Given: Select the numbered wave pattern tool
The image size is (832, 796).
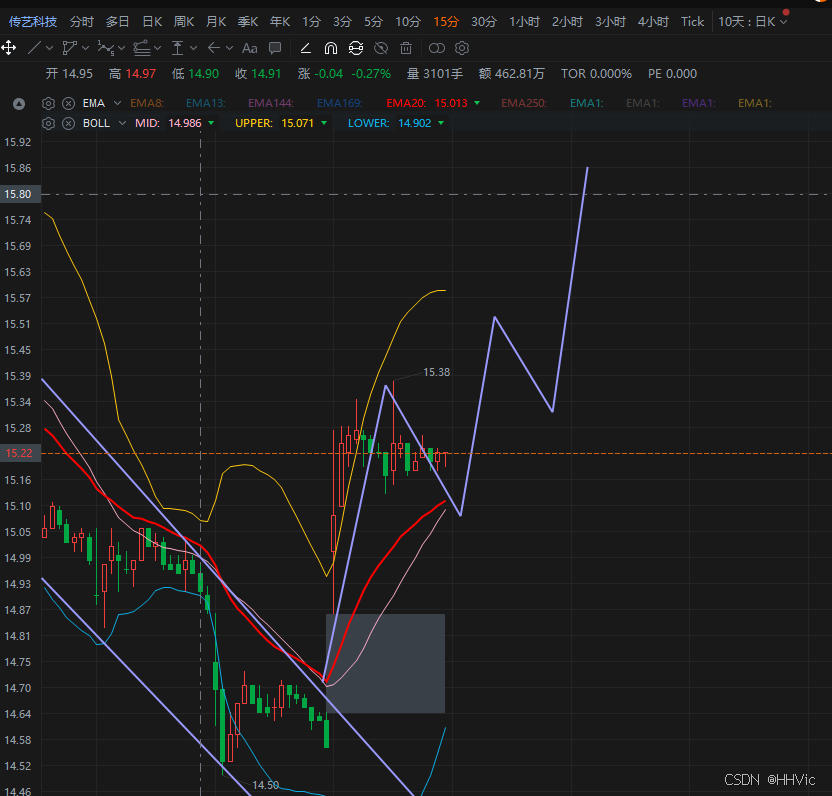Looking at the screenshot, I should pyautogui.click(x=106, y=48).
